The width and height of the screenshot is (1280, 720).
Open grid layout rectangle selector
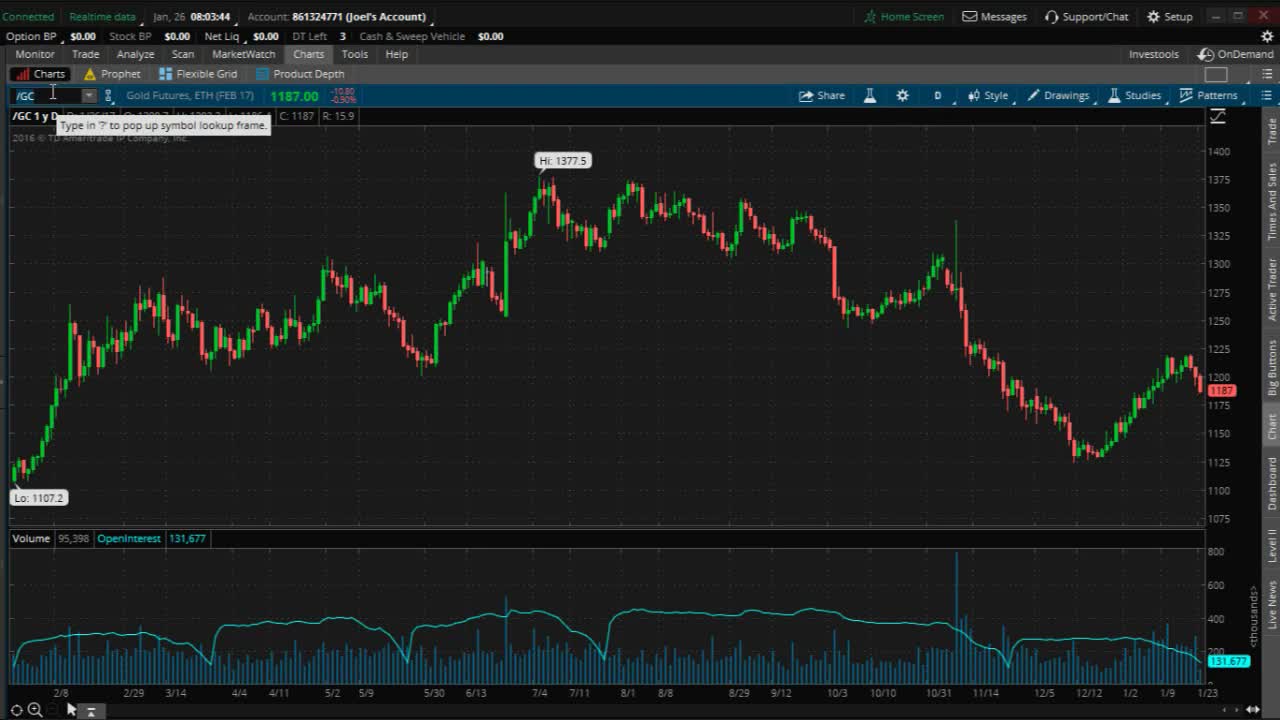pyautogui.click(x=1216, y=74)
